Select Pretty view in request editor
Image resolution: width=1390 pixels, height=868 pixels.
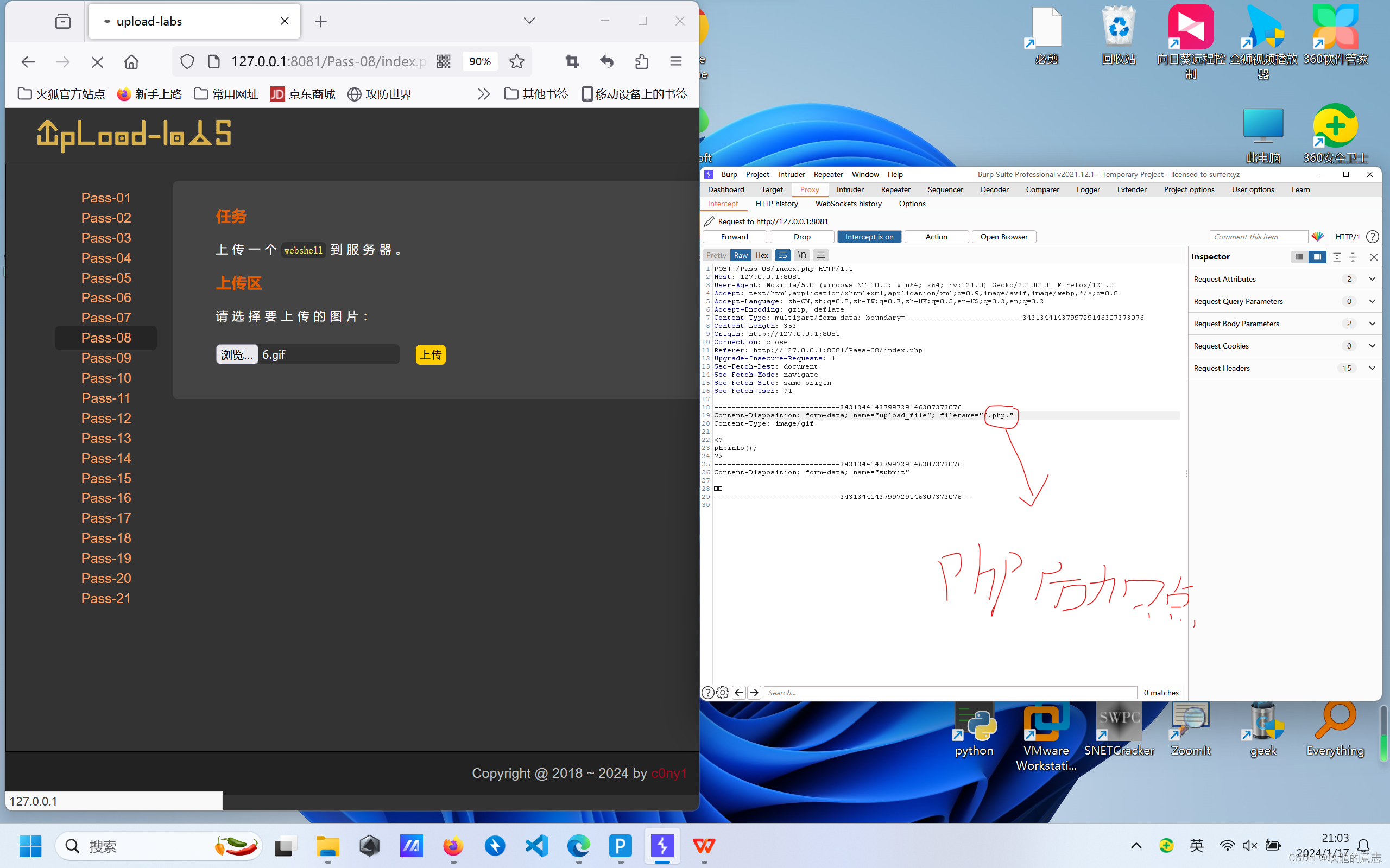click(716, 255)
